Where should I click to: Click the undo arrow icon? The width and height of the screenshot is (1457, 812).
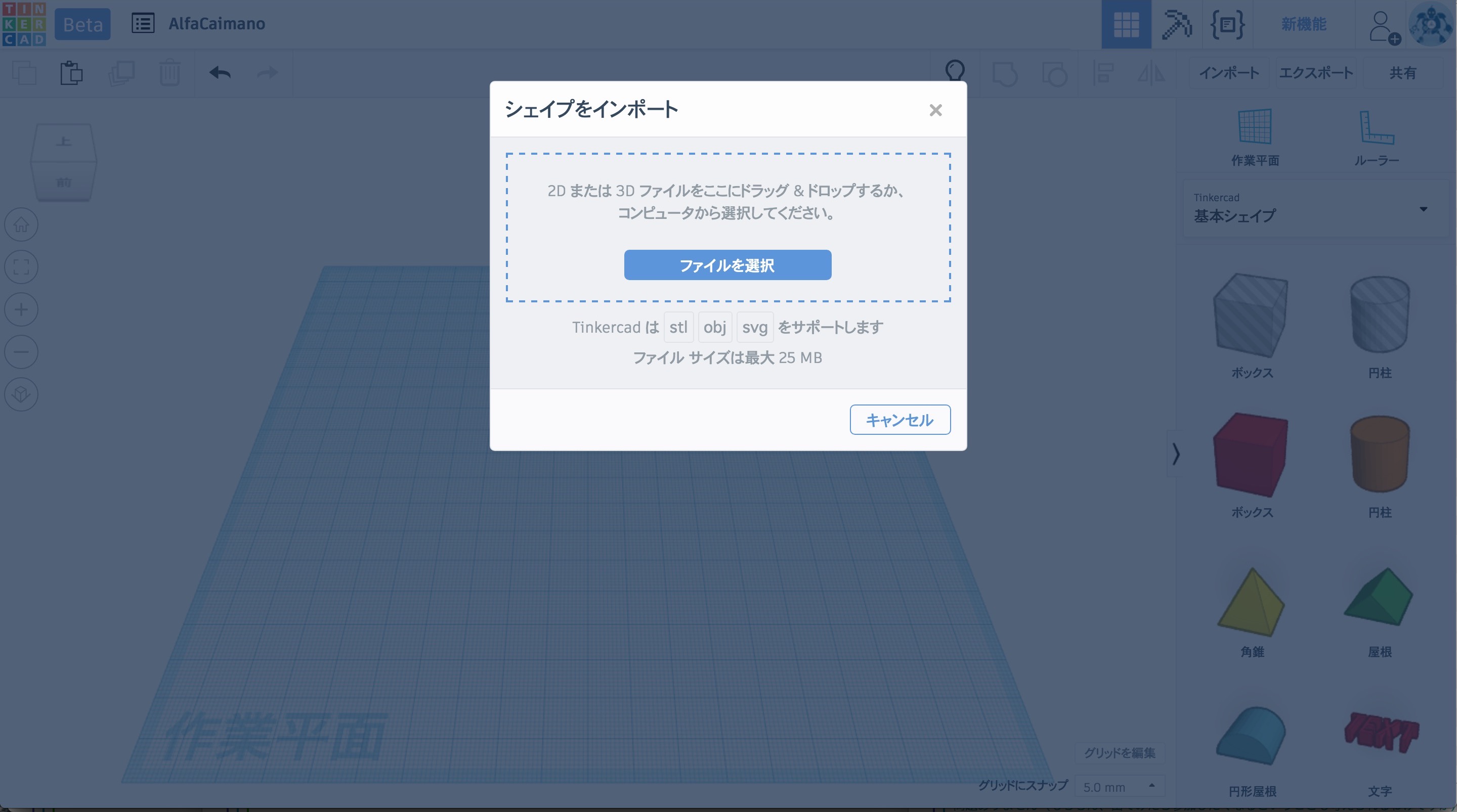[220, 73]
